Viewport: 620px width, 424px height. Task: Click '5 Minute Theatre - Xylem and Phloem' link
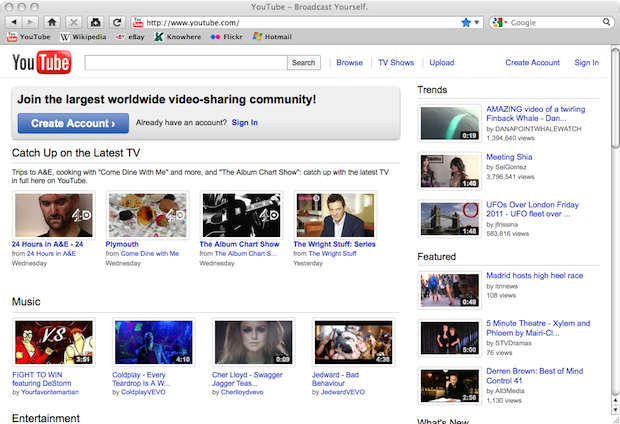coord(538,328)
